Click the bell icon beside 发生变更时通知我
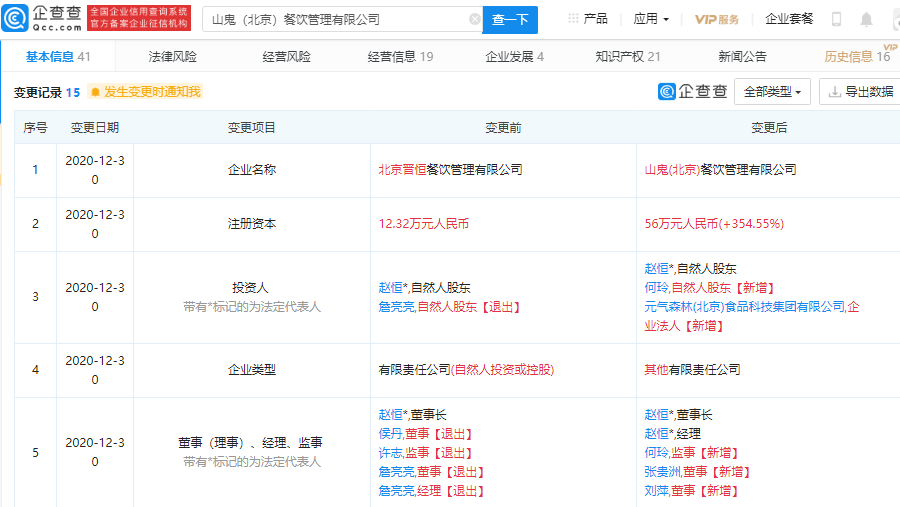 pyautogui.click(x=95, y=92)
